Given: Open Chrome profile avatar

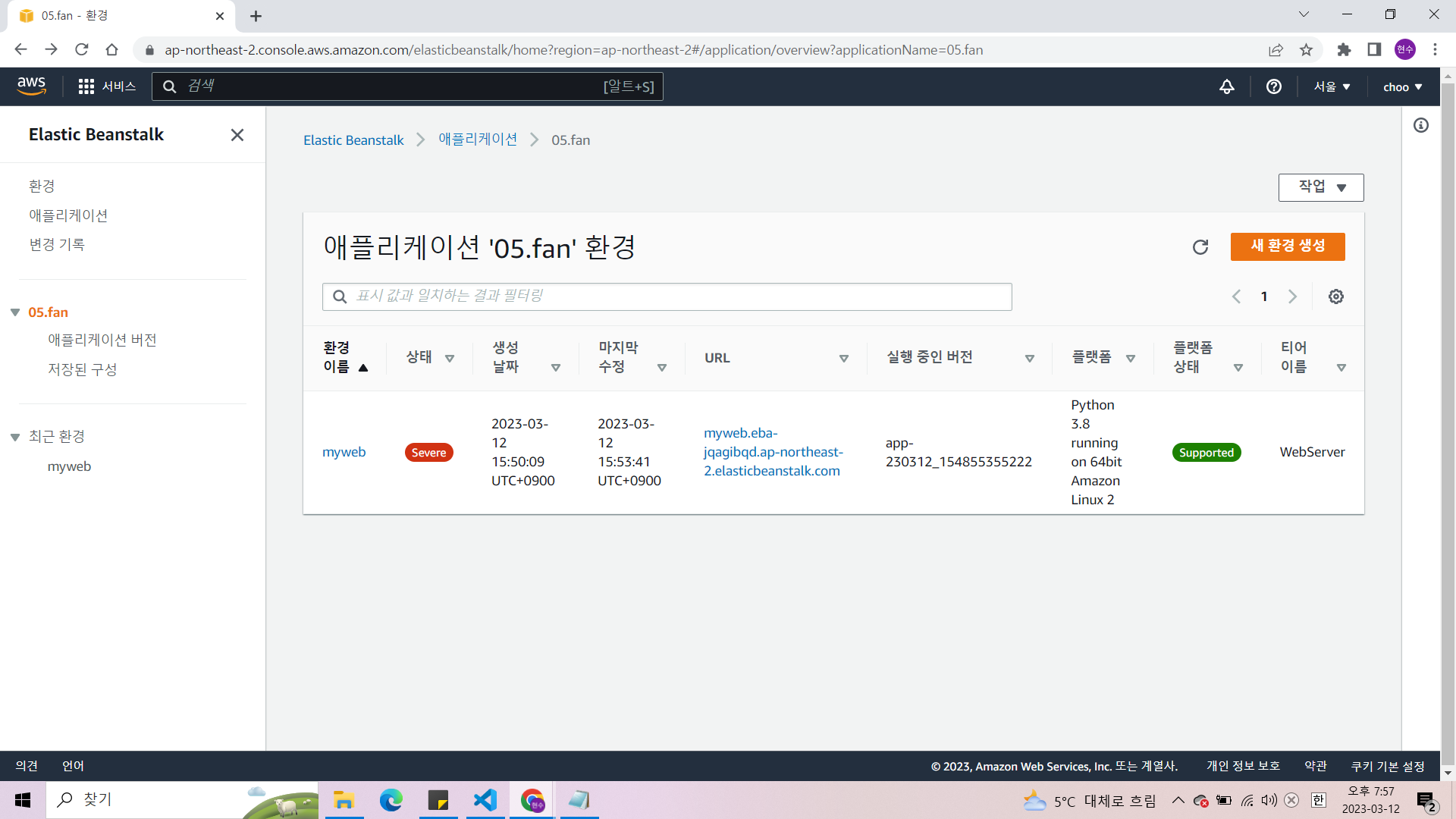Looking at the screenshot, I should (1405, 49).
